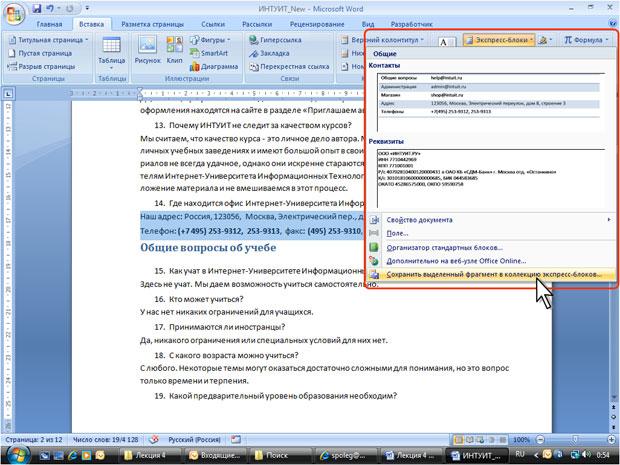Switch to Full Screen Reading view
Image resolution: width=620 pixels, height=465 pixels.
(x=470, y=439)
